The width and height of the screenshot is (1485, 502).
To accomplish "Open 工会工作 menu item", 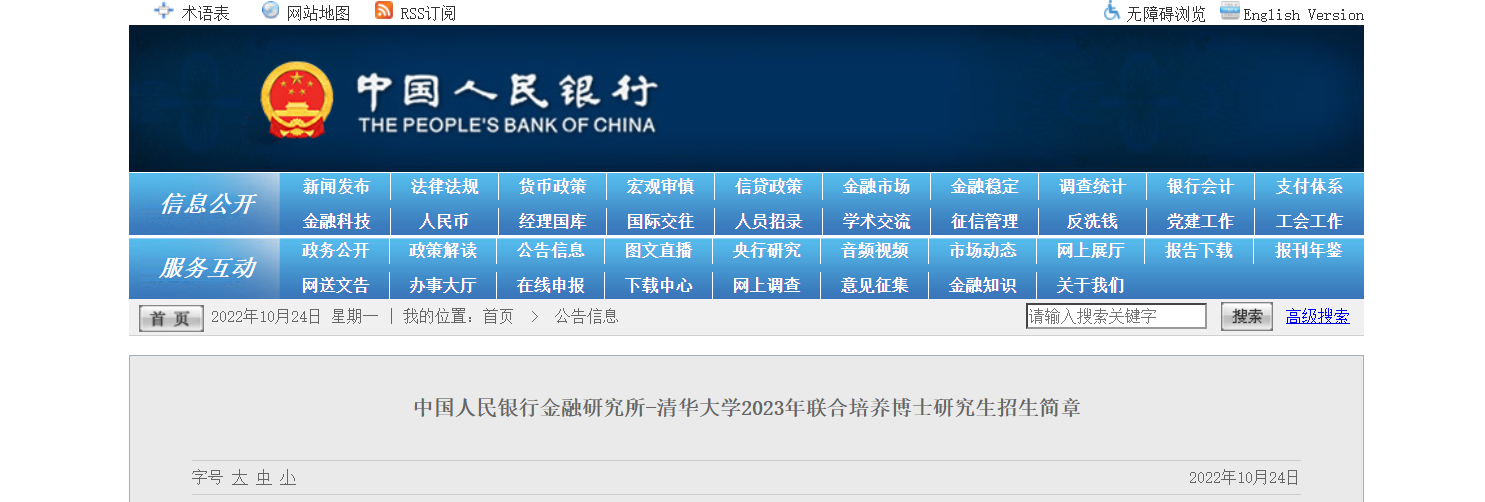I will [x=1309, y=221].
